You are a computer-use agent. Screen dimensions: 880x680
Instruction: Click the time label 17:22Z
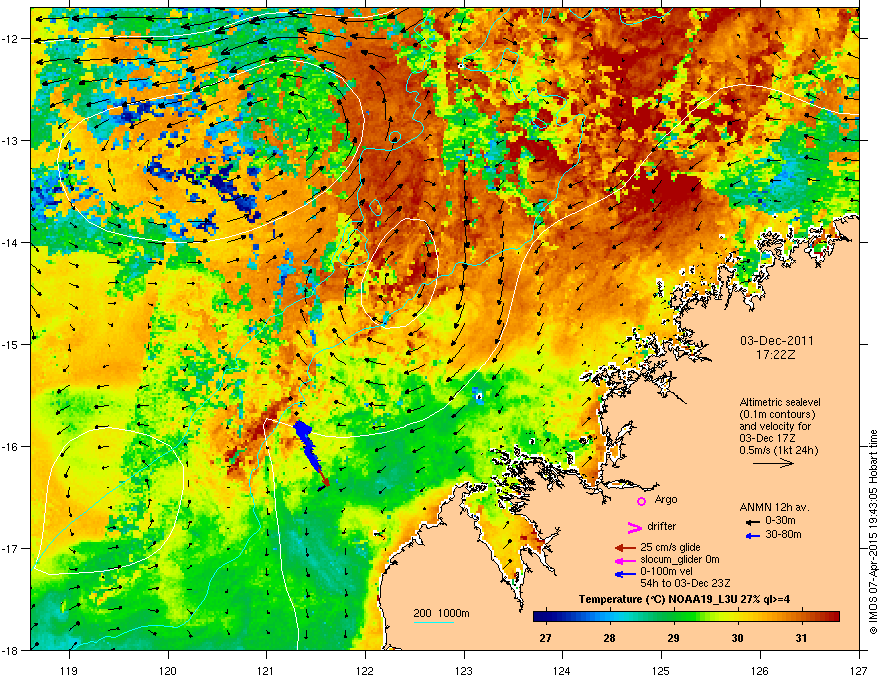776,355
